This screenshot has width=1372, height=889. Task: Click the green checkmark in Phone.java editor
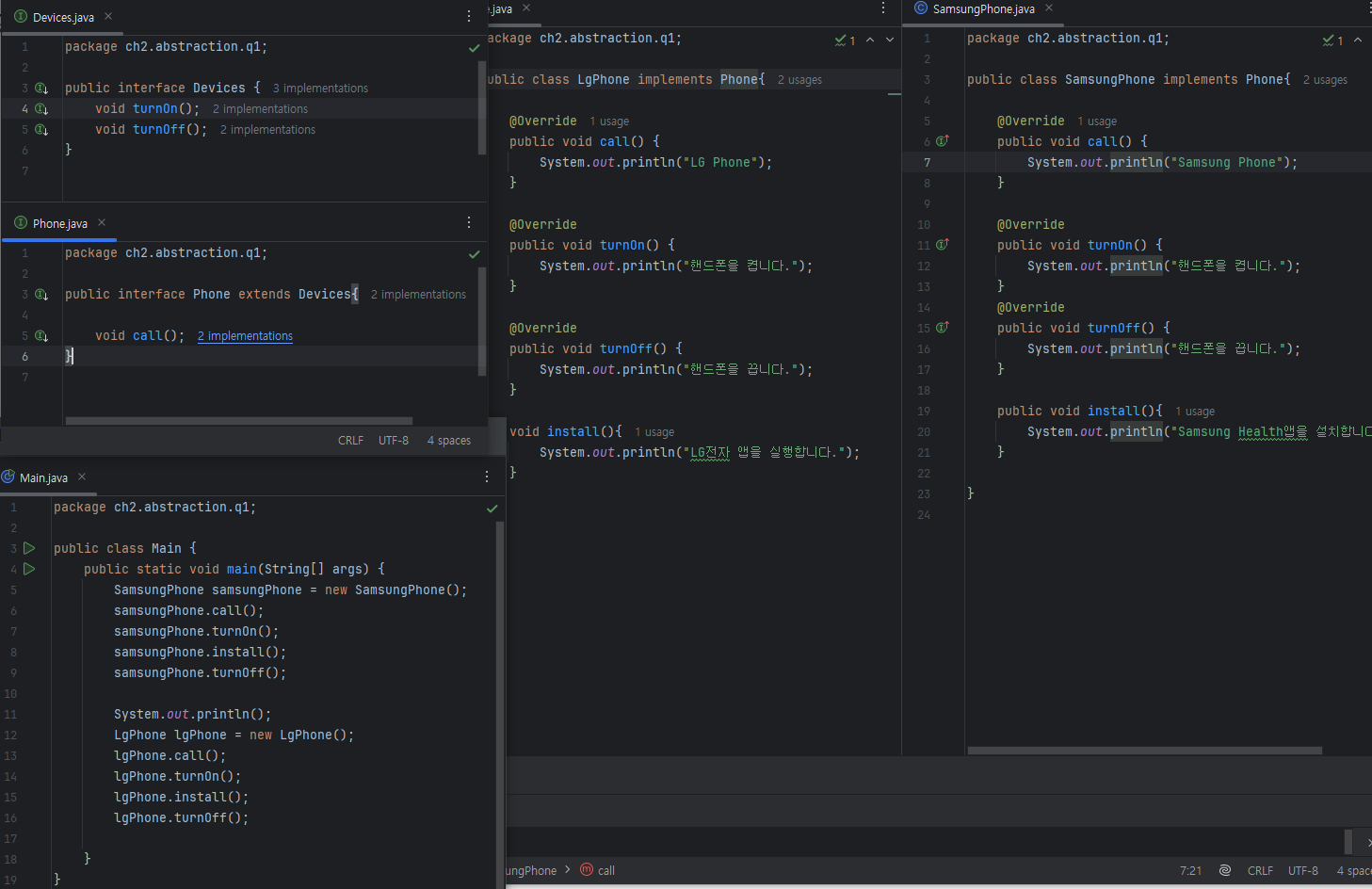475,254
